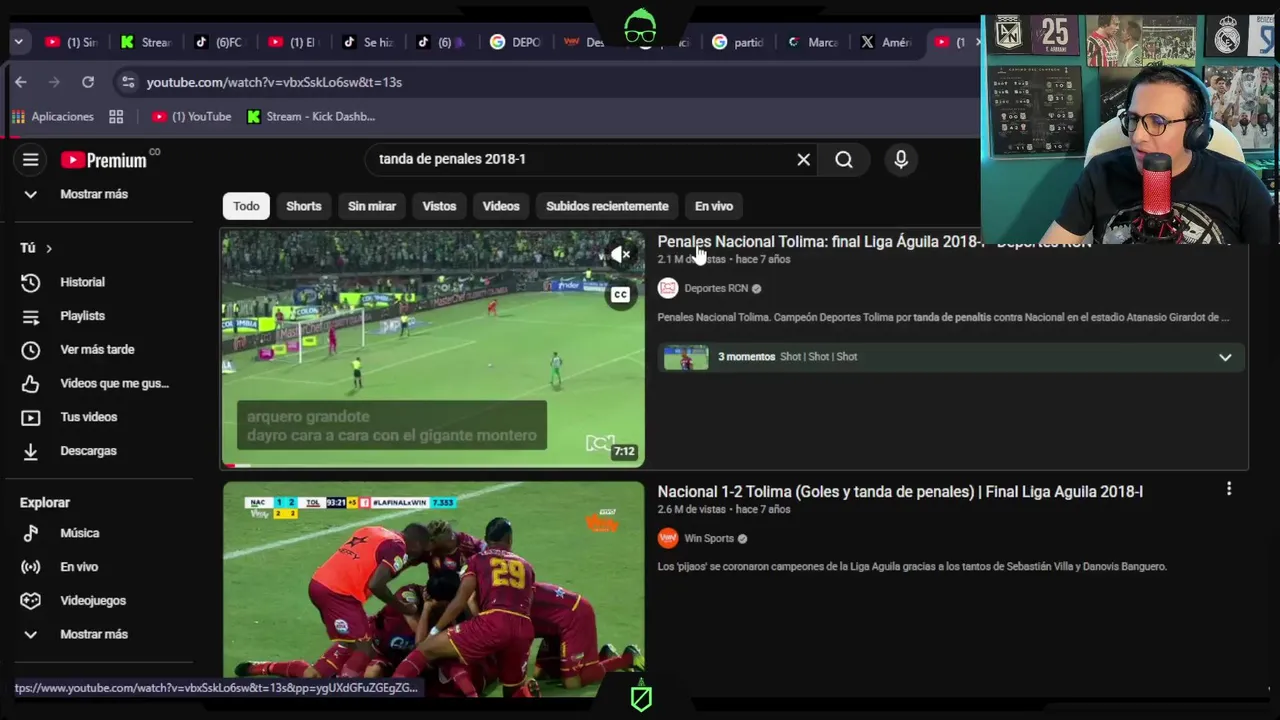The image size is (1280, 720).
Task: Click 3 momentos chapter thumbnail
Action: click(x=686, y=357)
